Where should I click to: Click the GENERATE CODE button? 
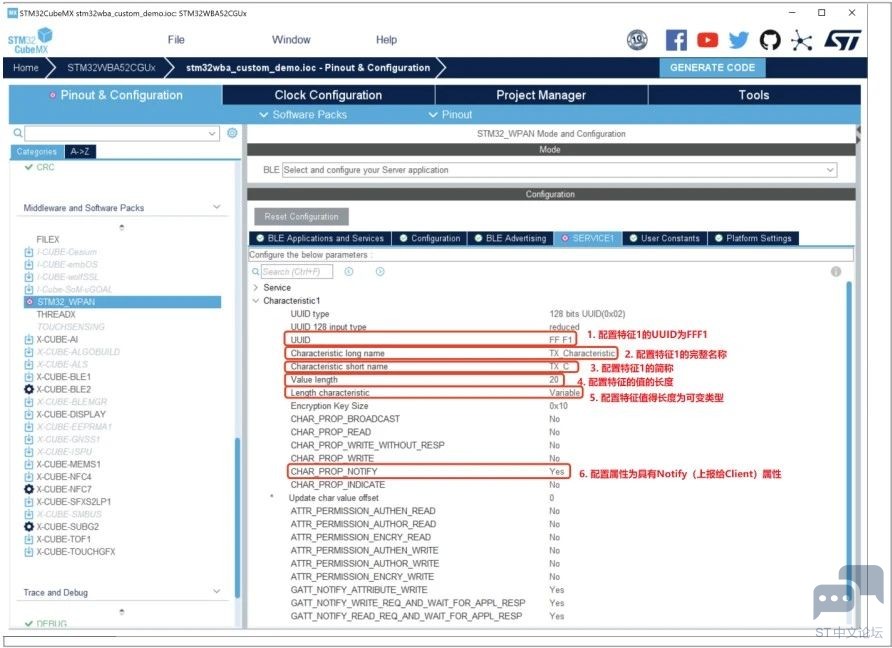pyautogui.click(x=712, y=67)
